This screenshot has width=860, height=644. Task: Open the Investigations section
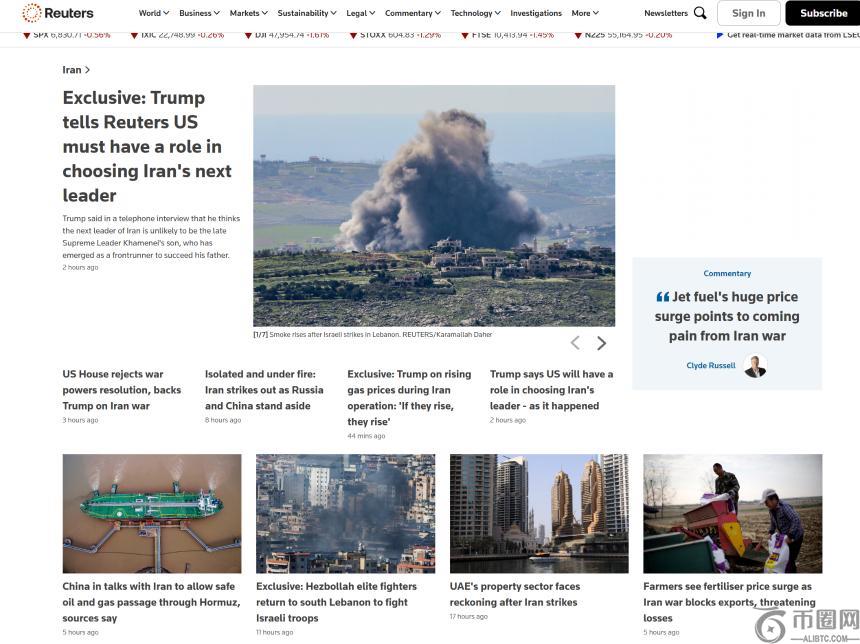tap(536, 13)
